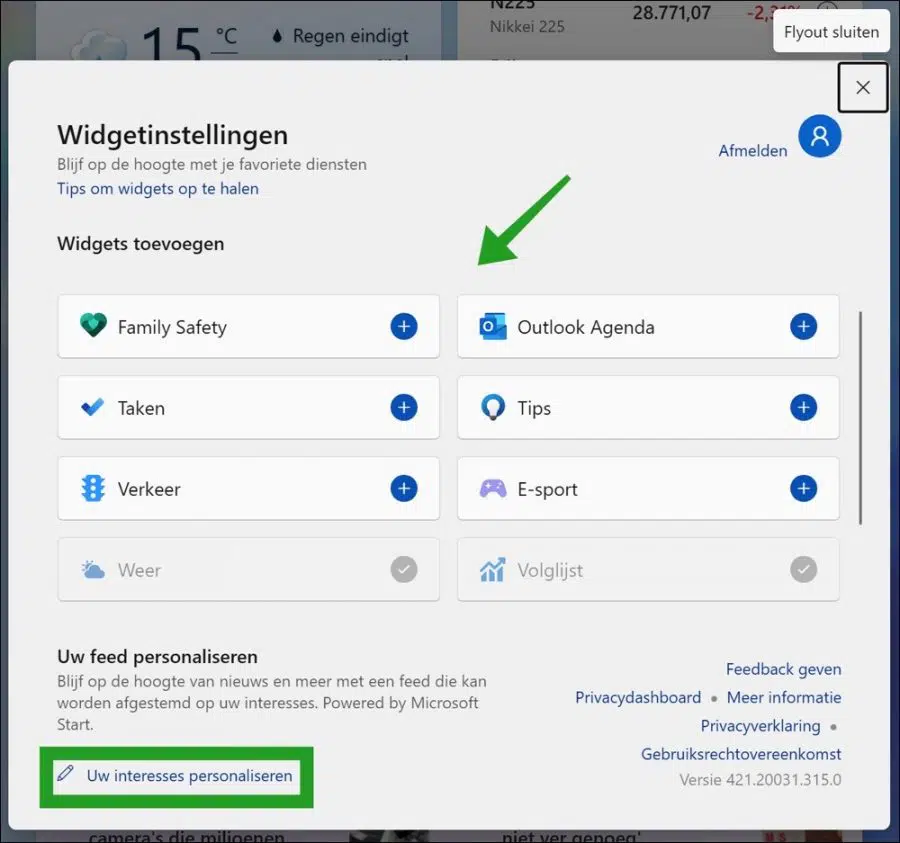Click the Widgetinstellingen heading
The height and width of the screenshot is (843, 900).
[172, 135]
